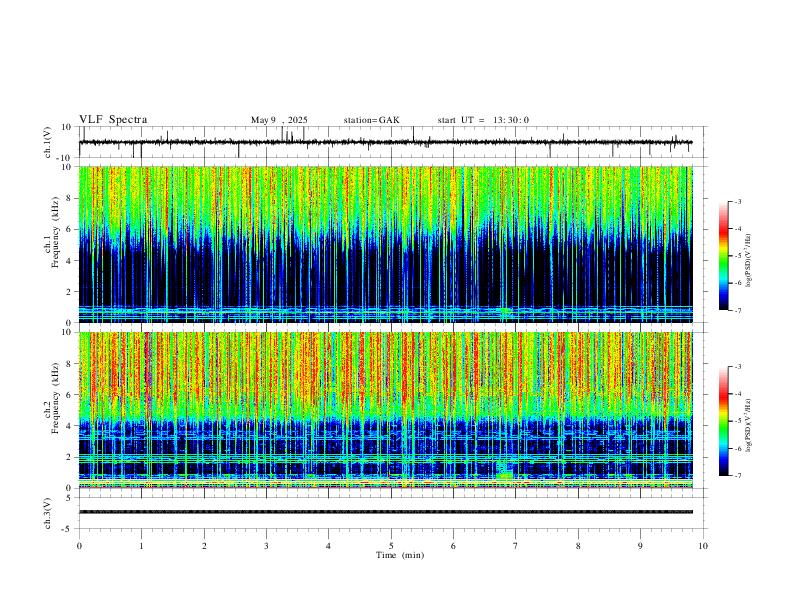
Task: Click the 'station=GAK' label
Action: pyautogui.click(x=371, y=120)
